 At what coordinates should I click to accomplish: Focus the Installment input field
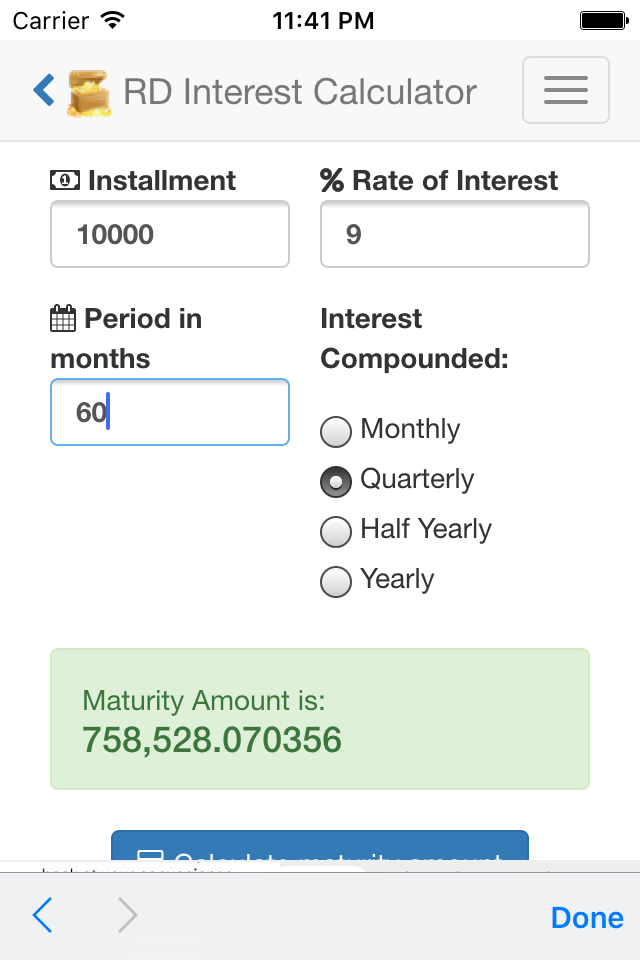(x=170, y=234)
